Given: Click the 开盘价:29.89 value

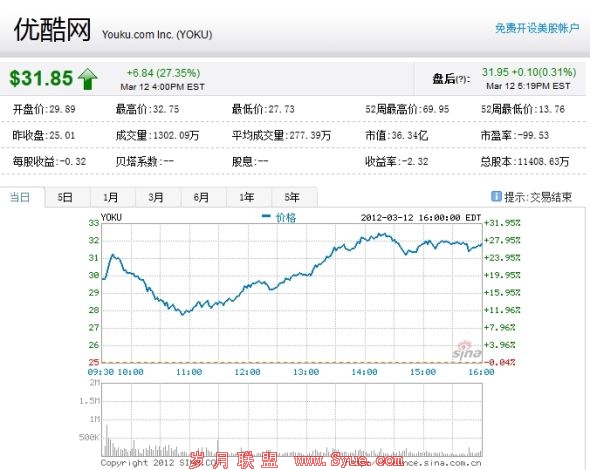Looking at the screenshot, I should (44, 110).
